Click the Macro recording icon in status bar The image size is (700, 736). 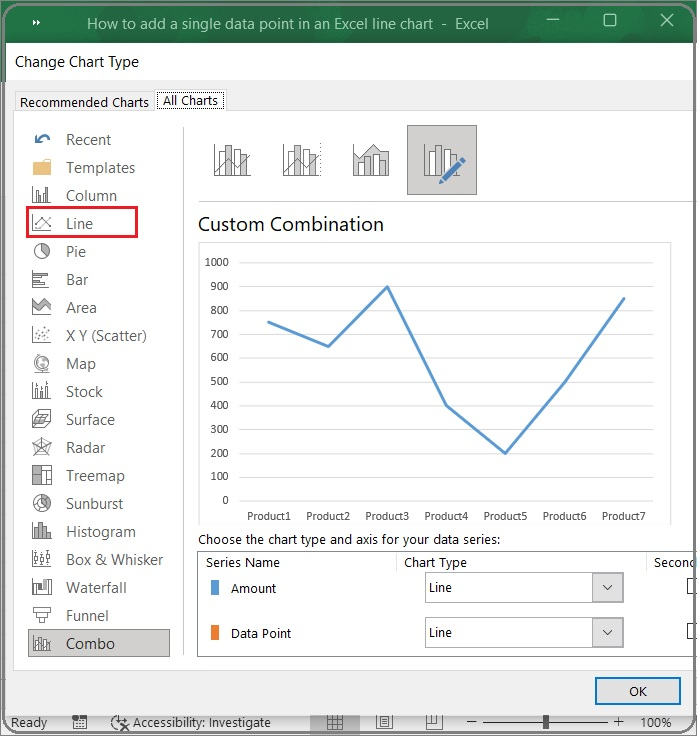(79, 722)
